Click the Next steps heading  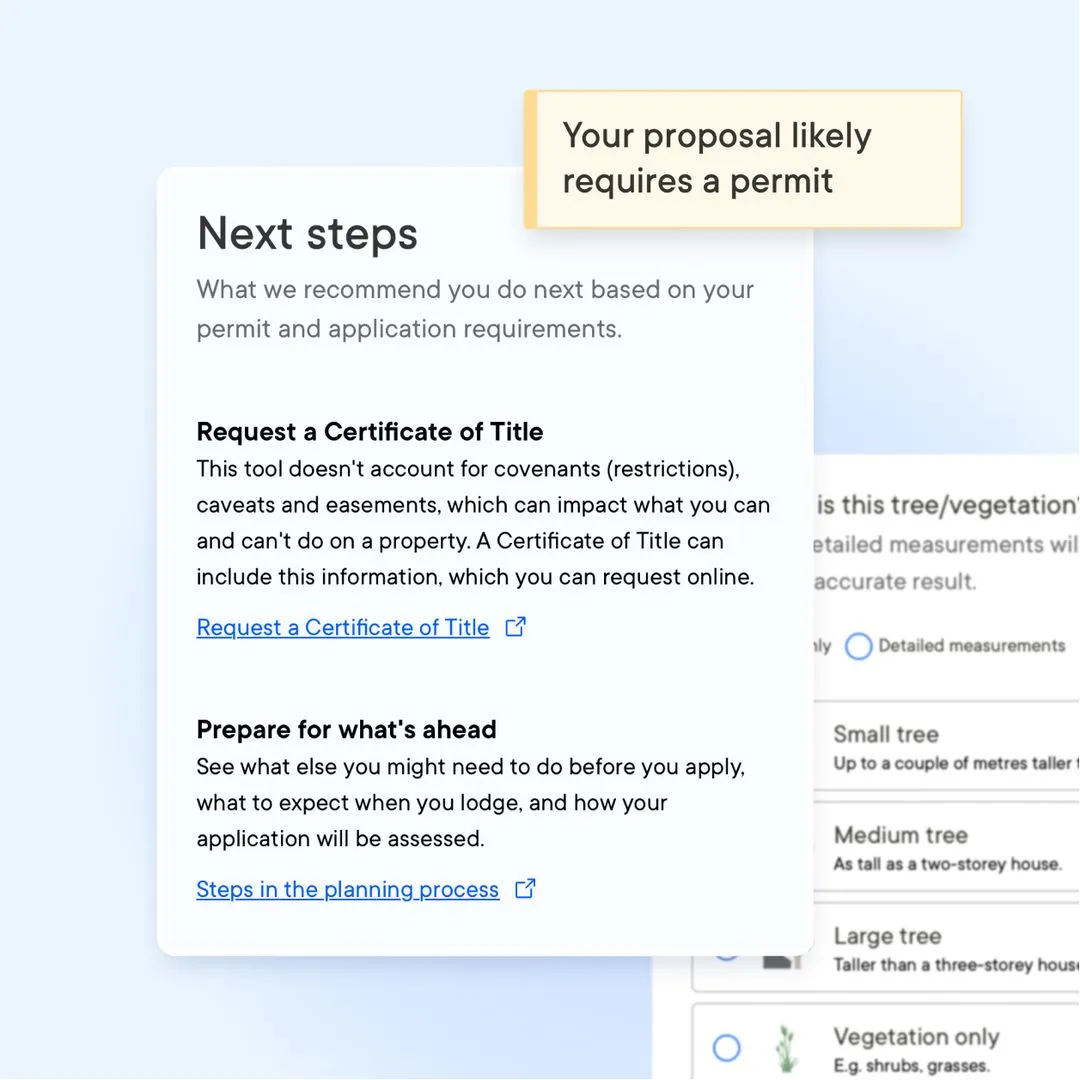pos(307,233)
